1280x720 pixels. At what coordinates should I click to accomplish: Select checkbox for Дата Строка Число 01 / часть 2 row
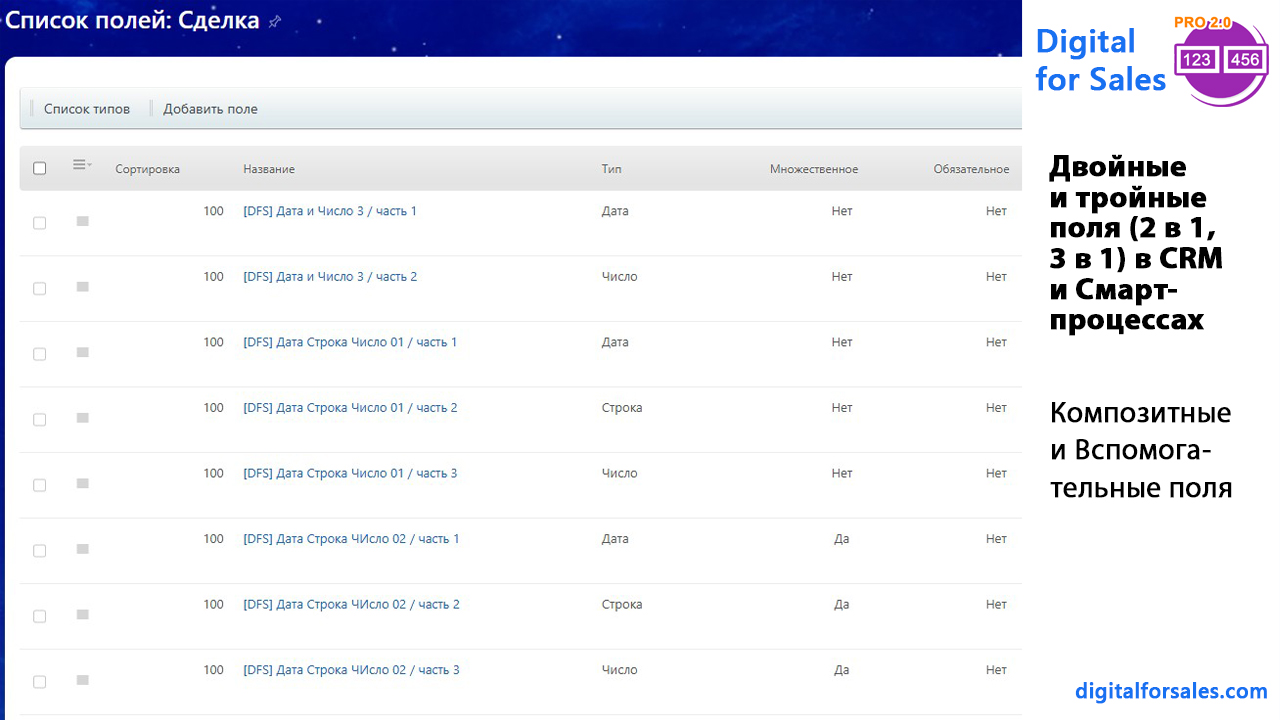(x=40, y=419)
